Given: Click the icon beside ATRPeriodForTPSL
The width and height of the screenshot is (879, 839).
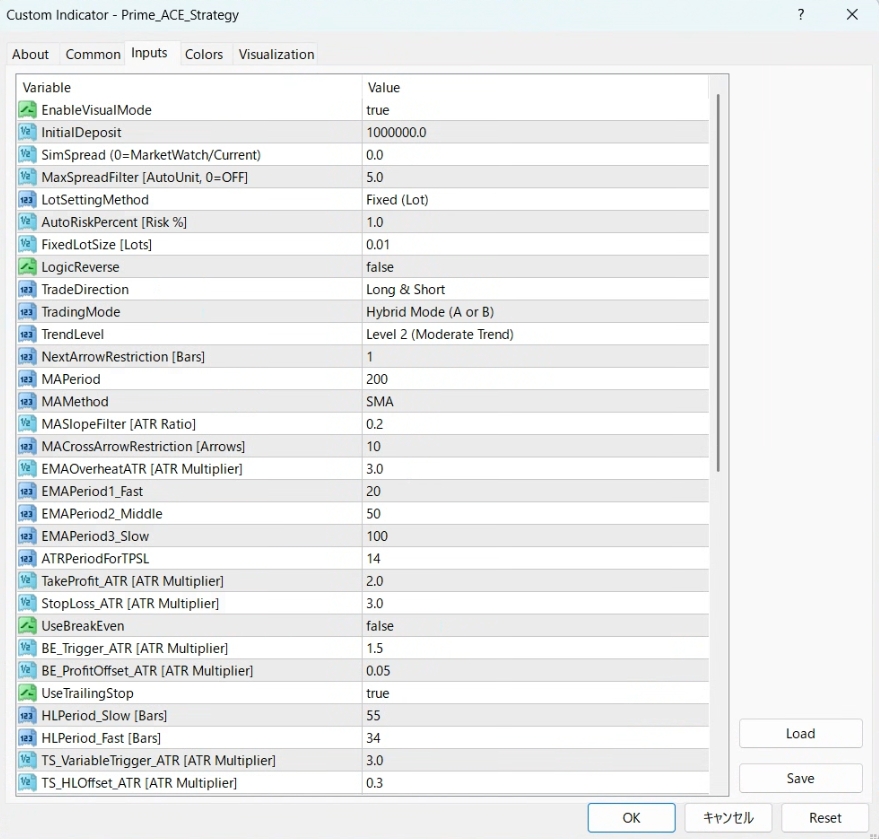Looking at the screenshot, I should point(27,558).
